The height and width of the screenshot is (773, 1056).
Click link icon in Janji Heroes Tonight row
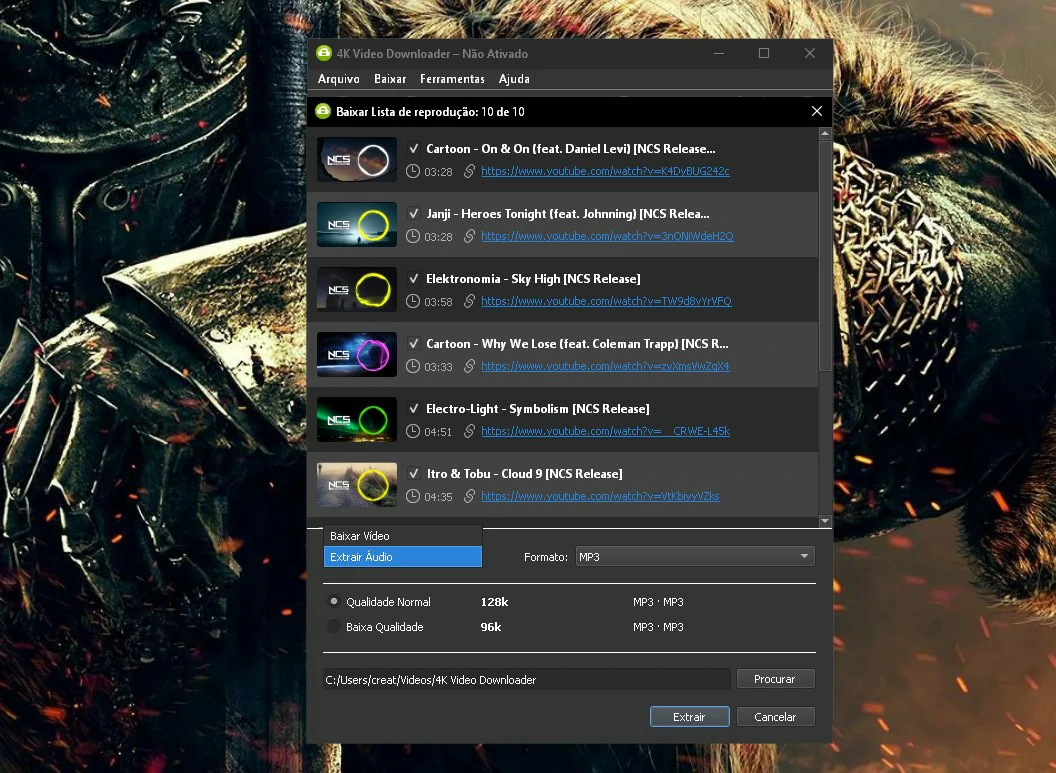coord(469,236)
